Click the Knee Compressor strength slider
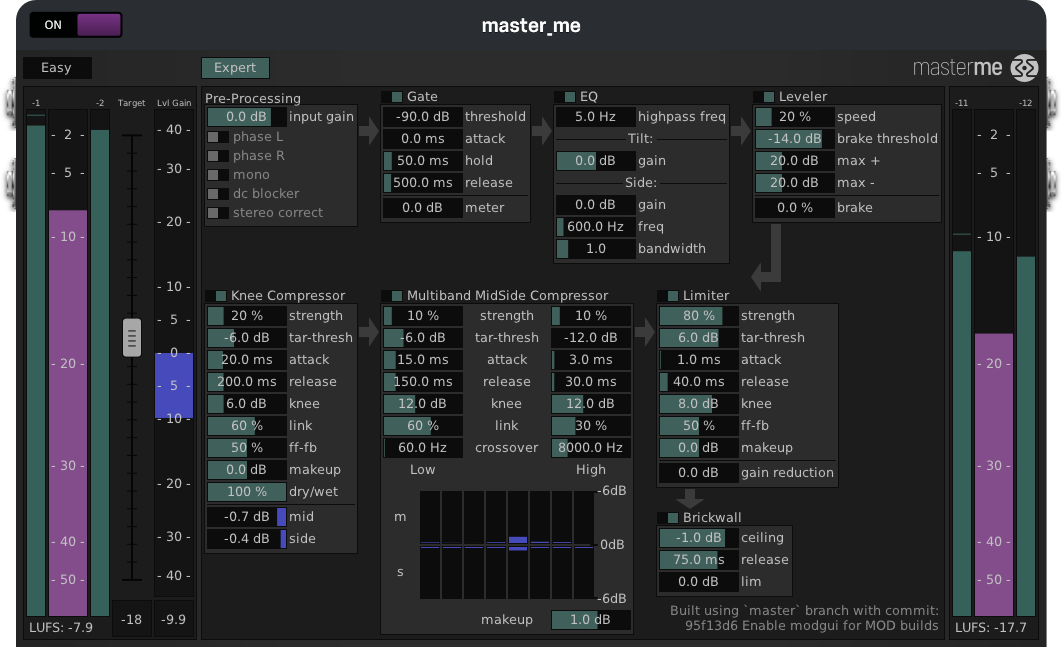The image size is (1062, 647). coord(247,316)
